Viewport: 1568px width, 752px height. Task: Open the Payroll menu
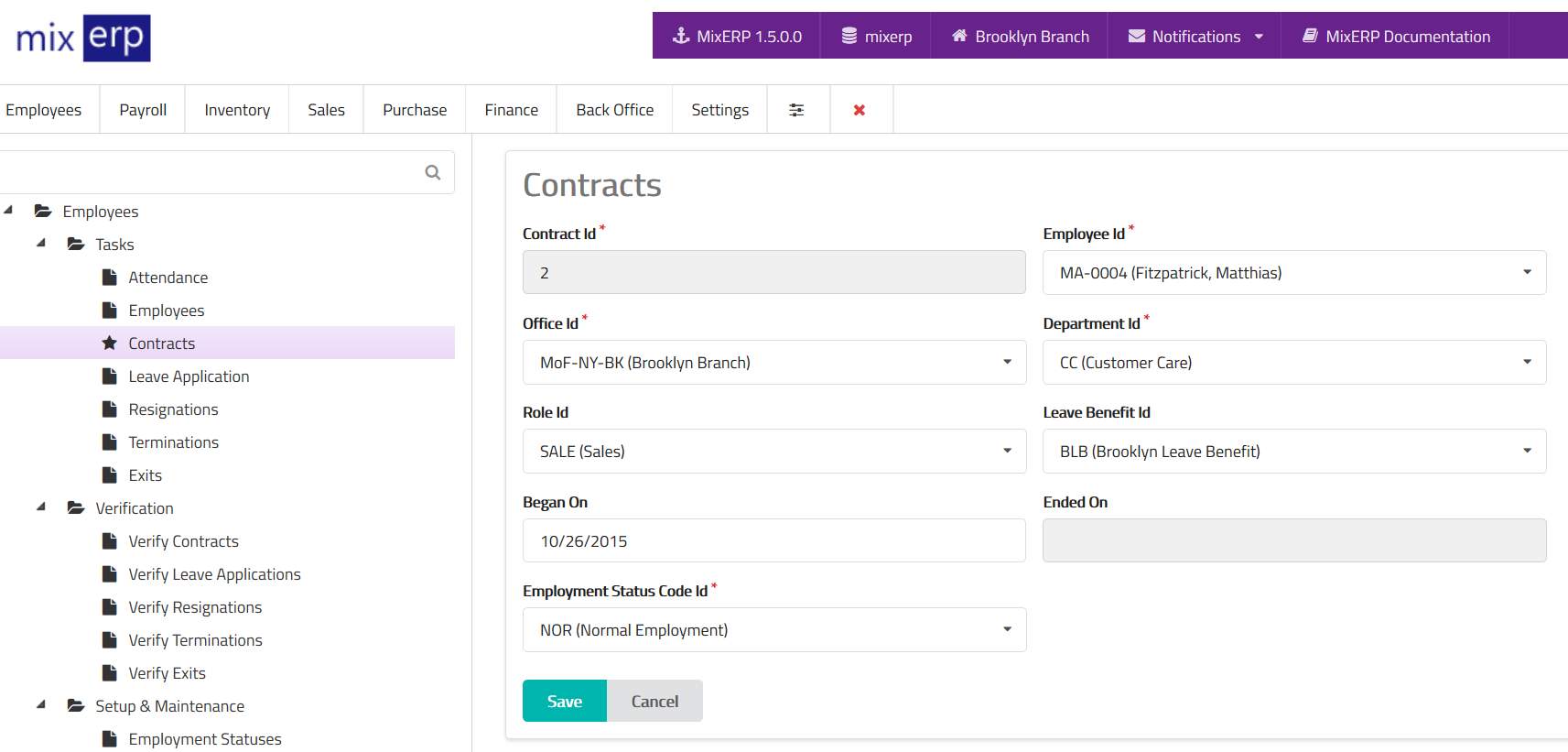click(143, 110)
